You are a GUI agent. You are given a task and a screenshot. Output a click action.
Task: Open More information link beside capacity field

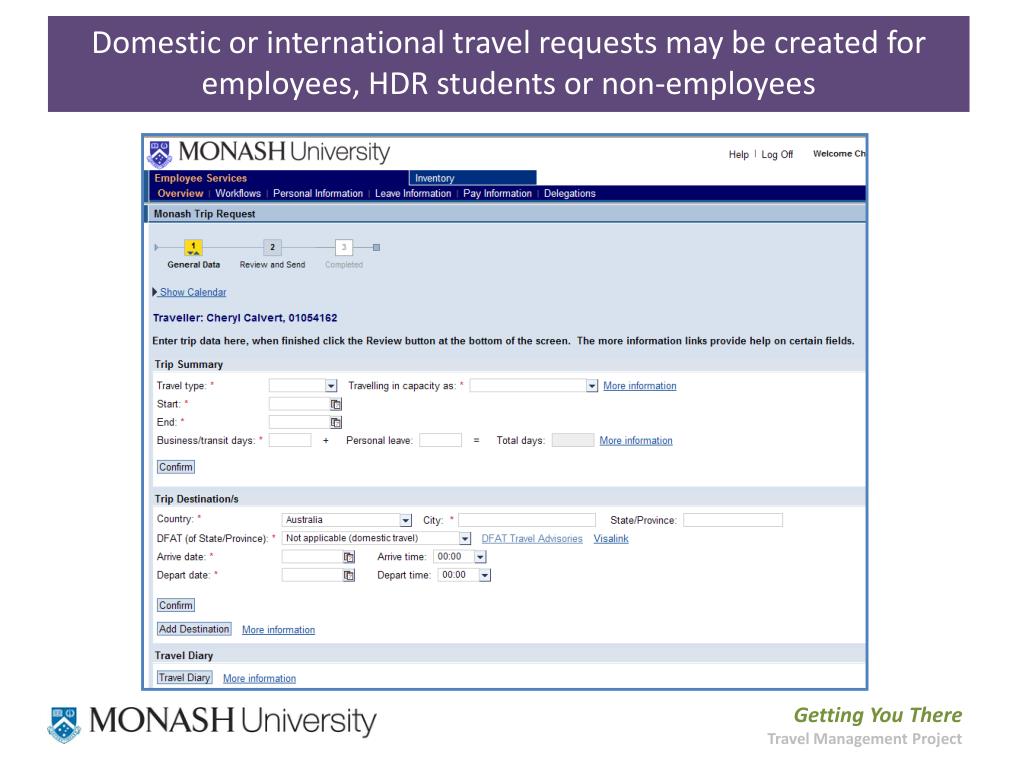[x=639, y=386]
